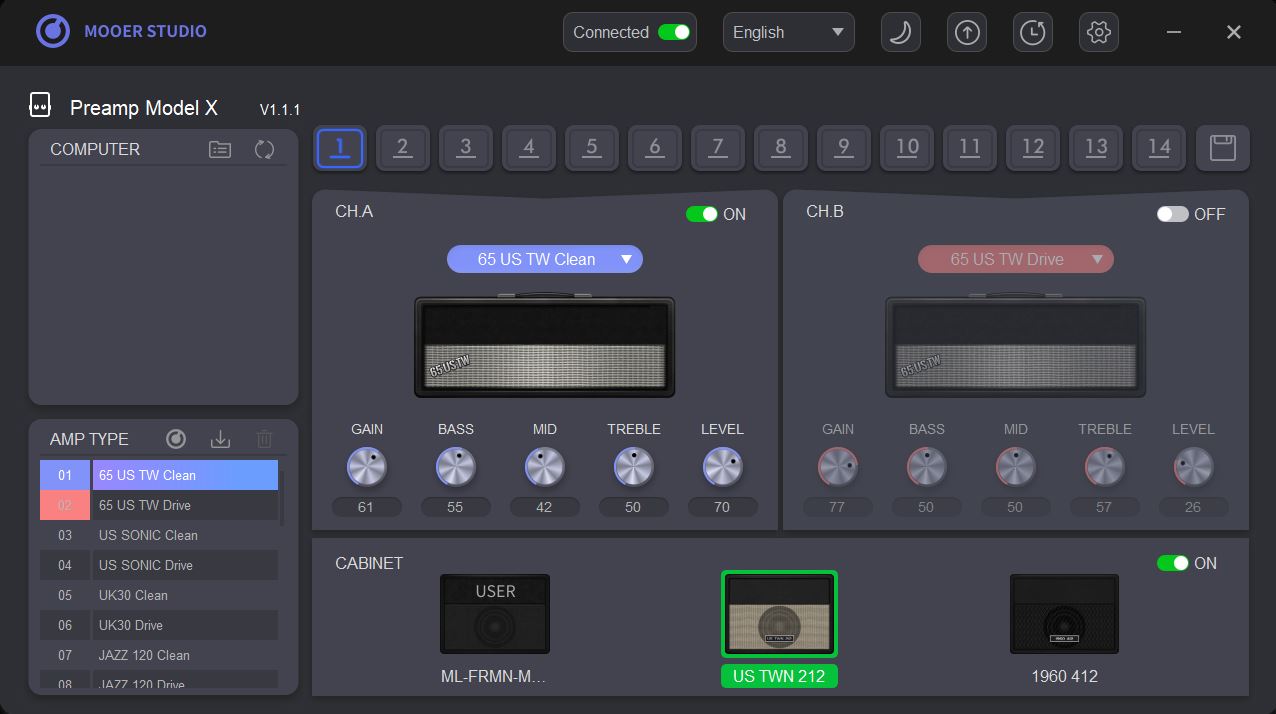Select preset slot 14
1276x714 pixels.
coord(1159,147)
